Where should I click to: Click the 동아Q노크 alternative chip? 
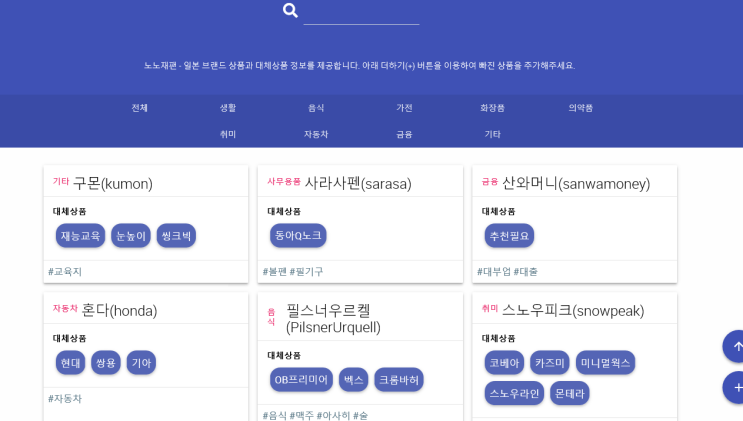point(298,236)
